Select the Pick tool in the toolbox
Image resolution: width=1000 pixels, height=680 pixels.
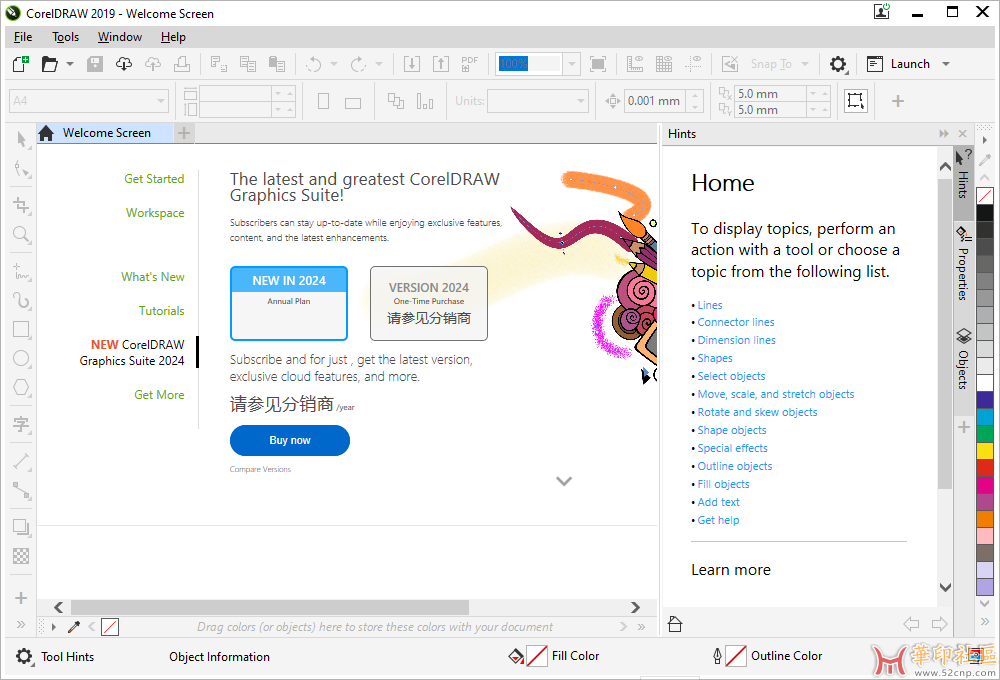(21, 139)
